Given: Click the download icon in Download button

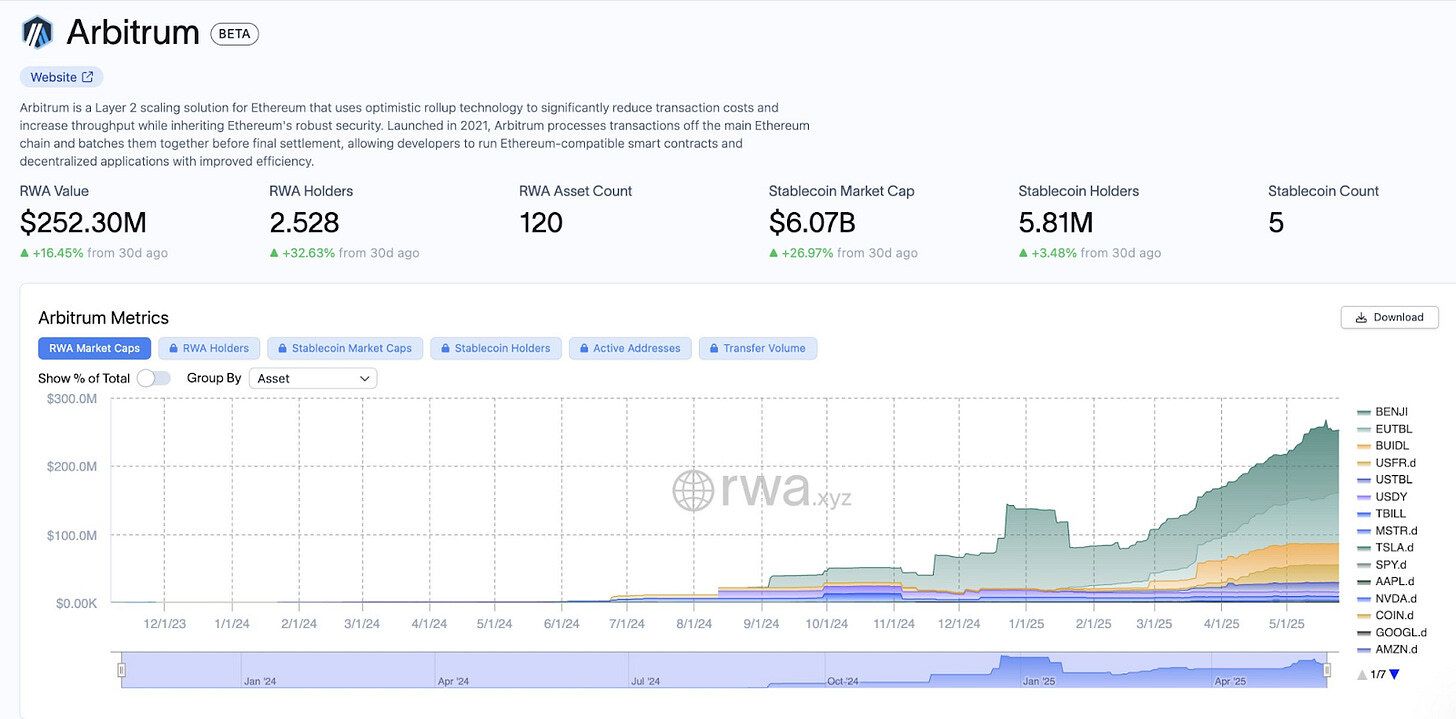Looking at the screenshot, I should pyautogui.click(x=1361, y=317).
